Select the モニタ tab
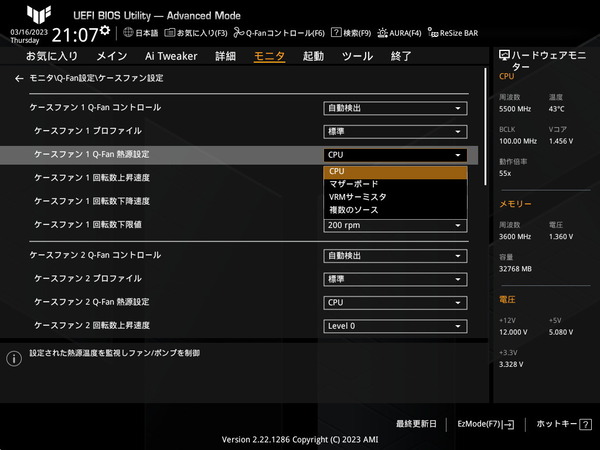The height and width of the screenshot is (450, 600). pyautogui.click(x=269, y=56)
